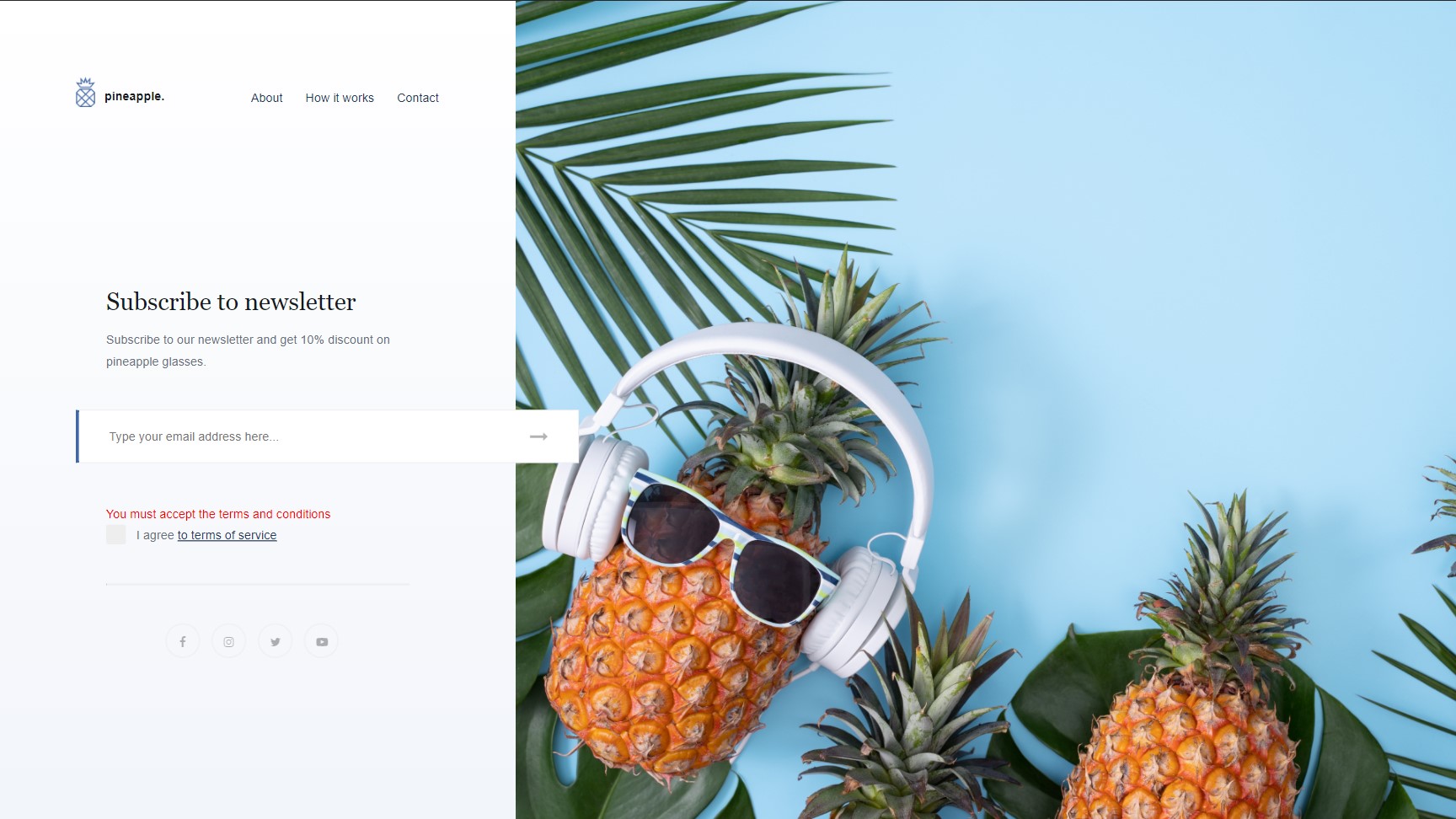Click the Subscribe to newsletter heading
The width and height of the screenshot is (1456, 819).
coord(231,302)
